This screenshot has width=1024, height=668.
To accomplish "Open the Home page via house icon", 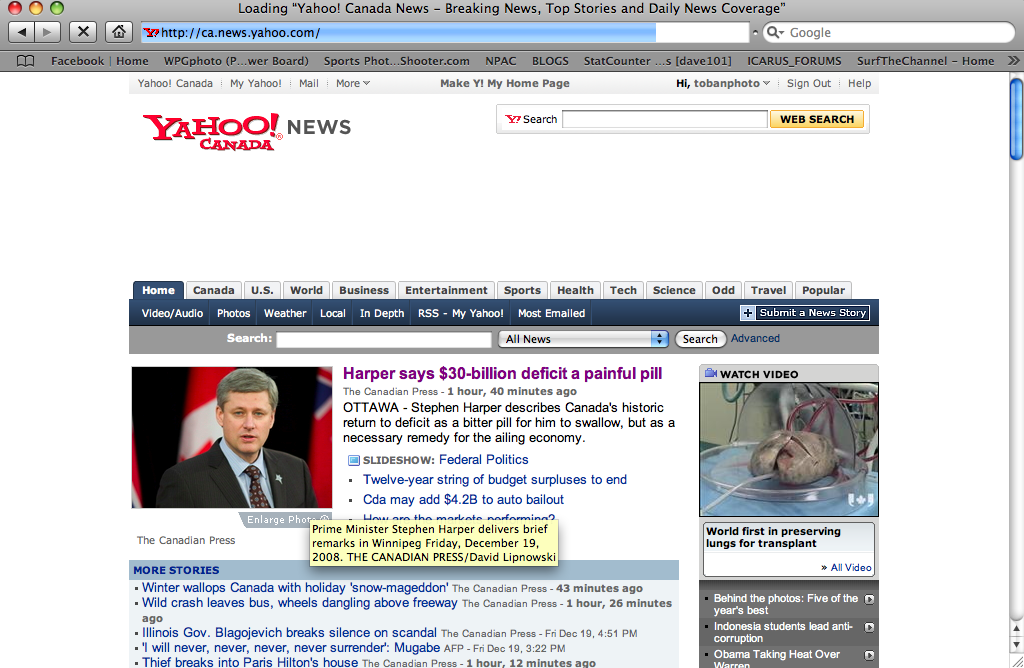I will (118, 32).
